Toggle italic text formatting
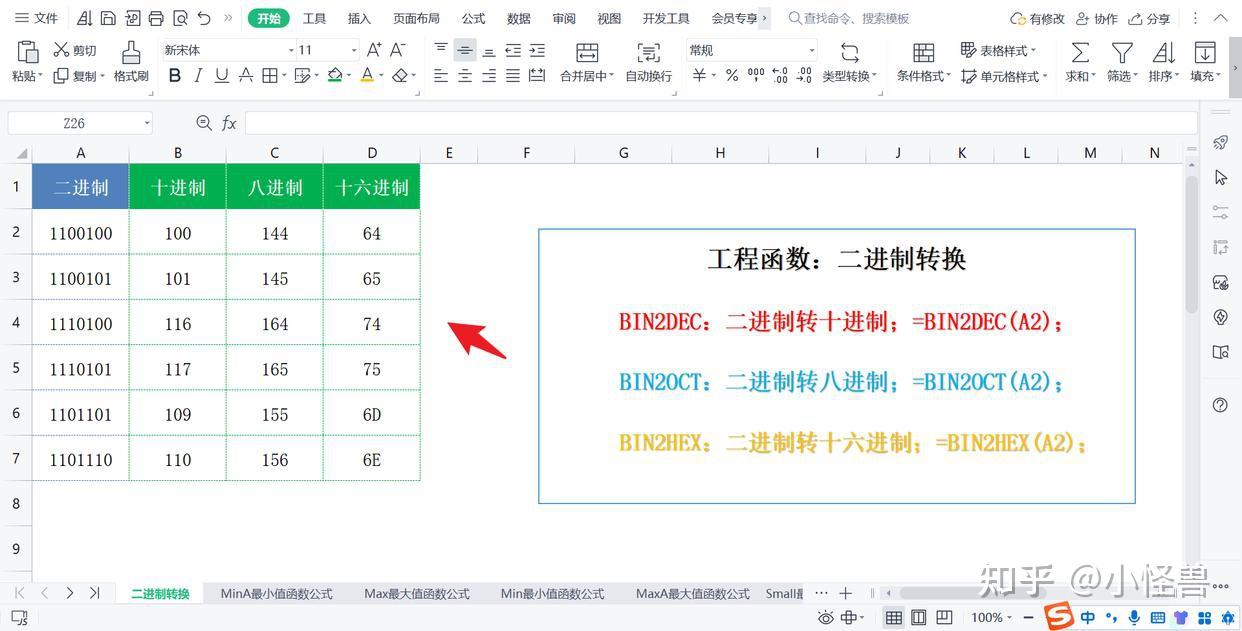This screenshot has height=631, width=1242. tap(198, 76)
